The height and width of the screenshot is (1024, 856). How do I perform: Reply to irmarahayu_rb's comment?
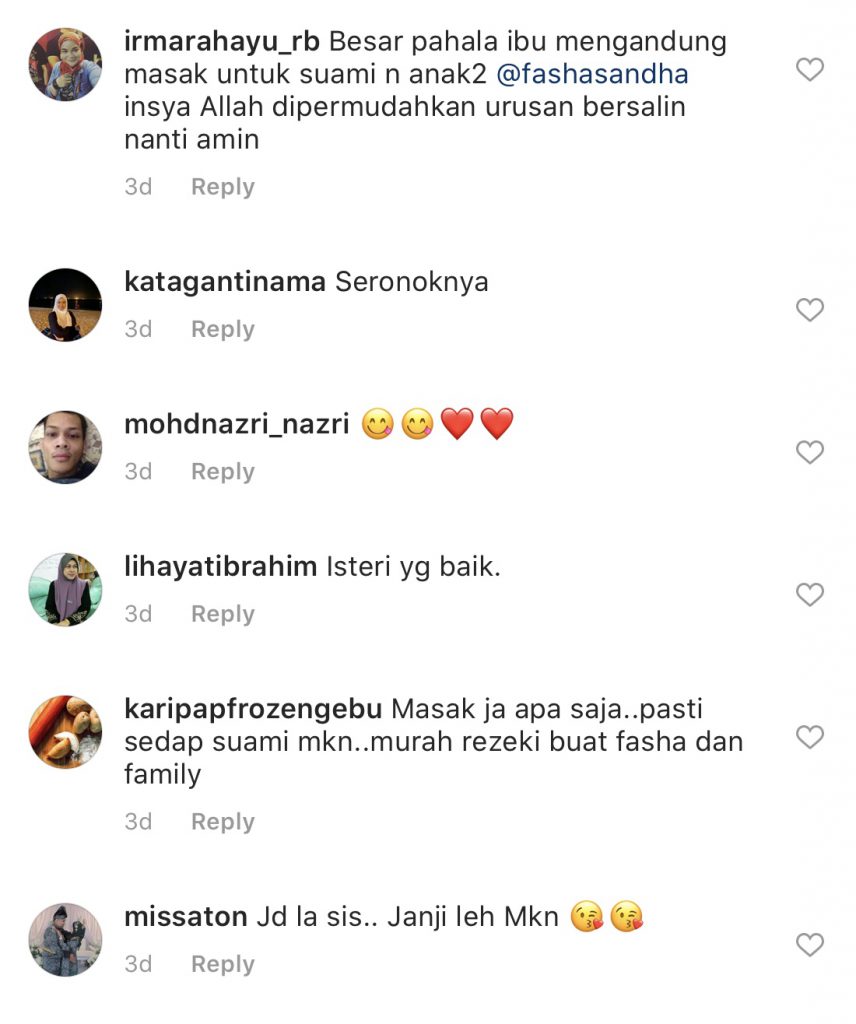click(x=223, y=187)
